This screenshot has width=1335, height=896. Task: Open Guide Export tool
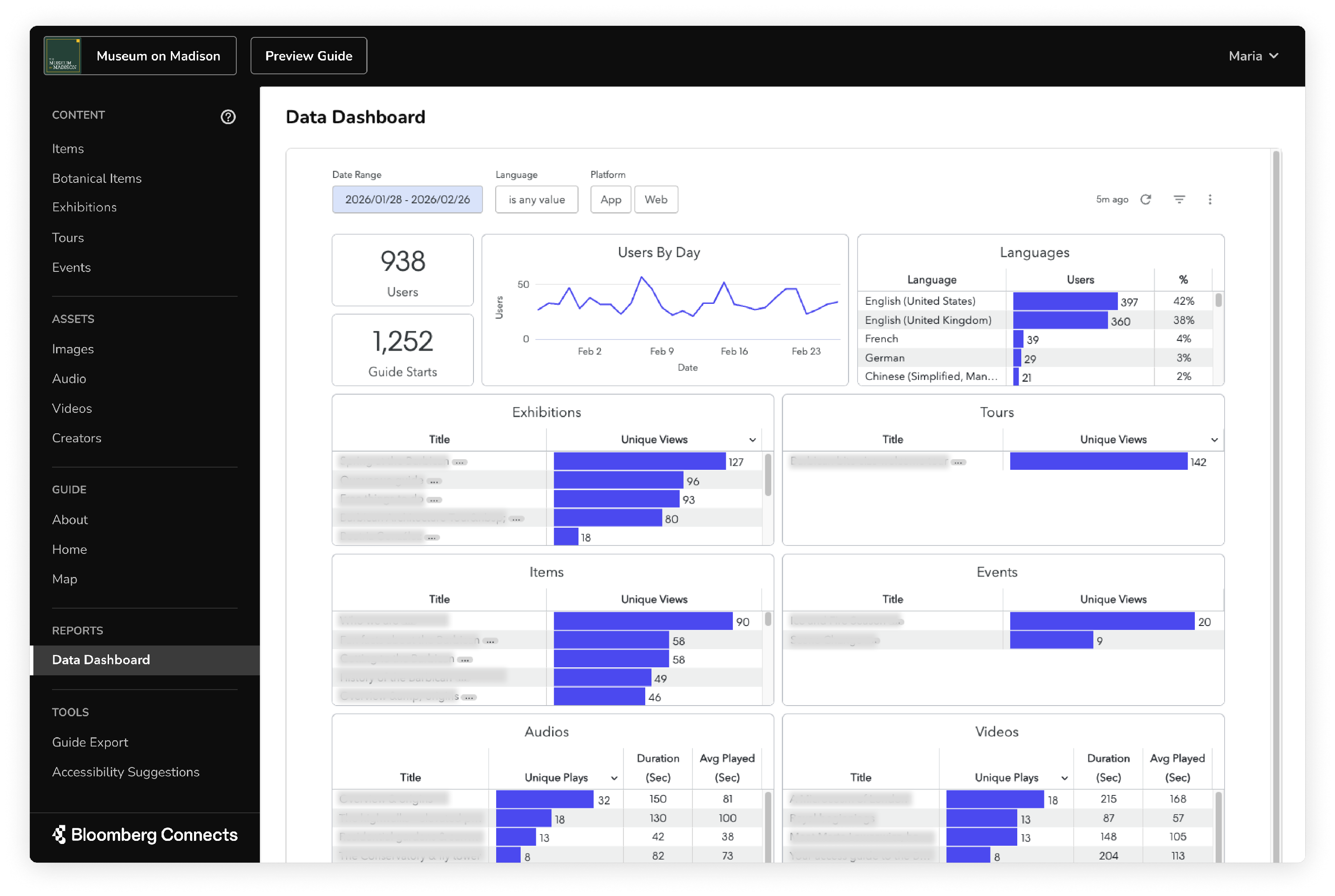tap(90, 742)
